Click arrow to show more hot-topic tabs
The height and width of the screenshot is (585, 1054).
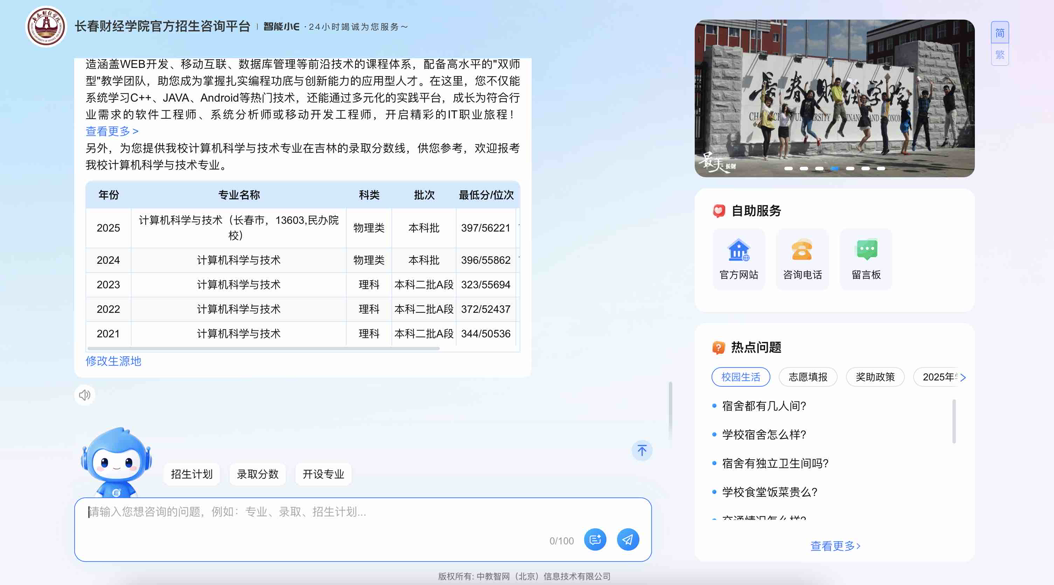[963, 378]
